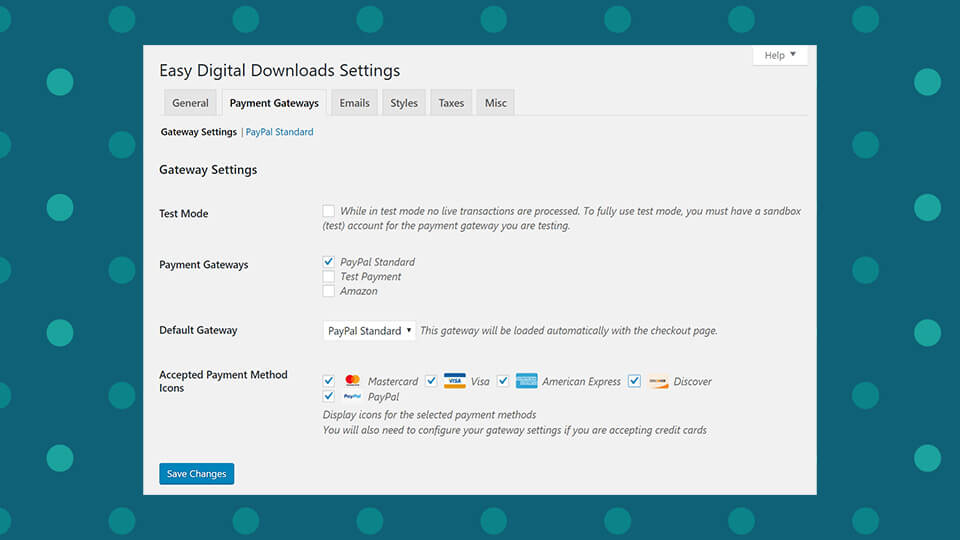Uncheck the PayPal icon checkbox
The width and height of the screenshot is (960, 540).
point(329,396)
